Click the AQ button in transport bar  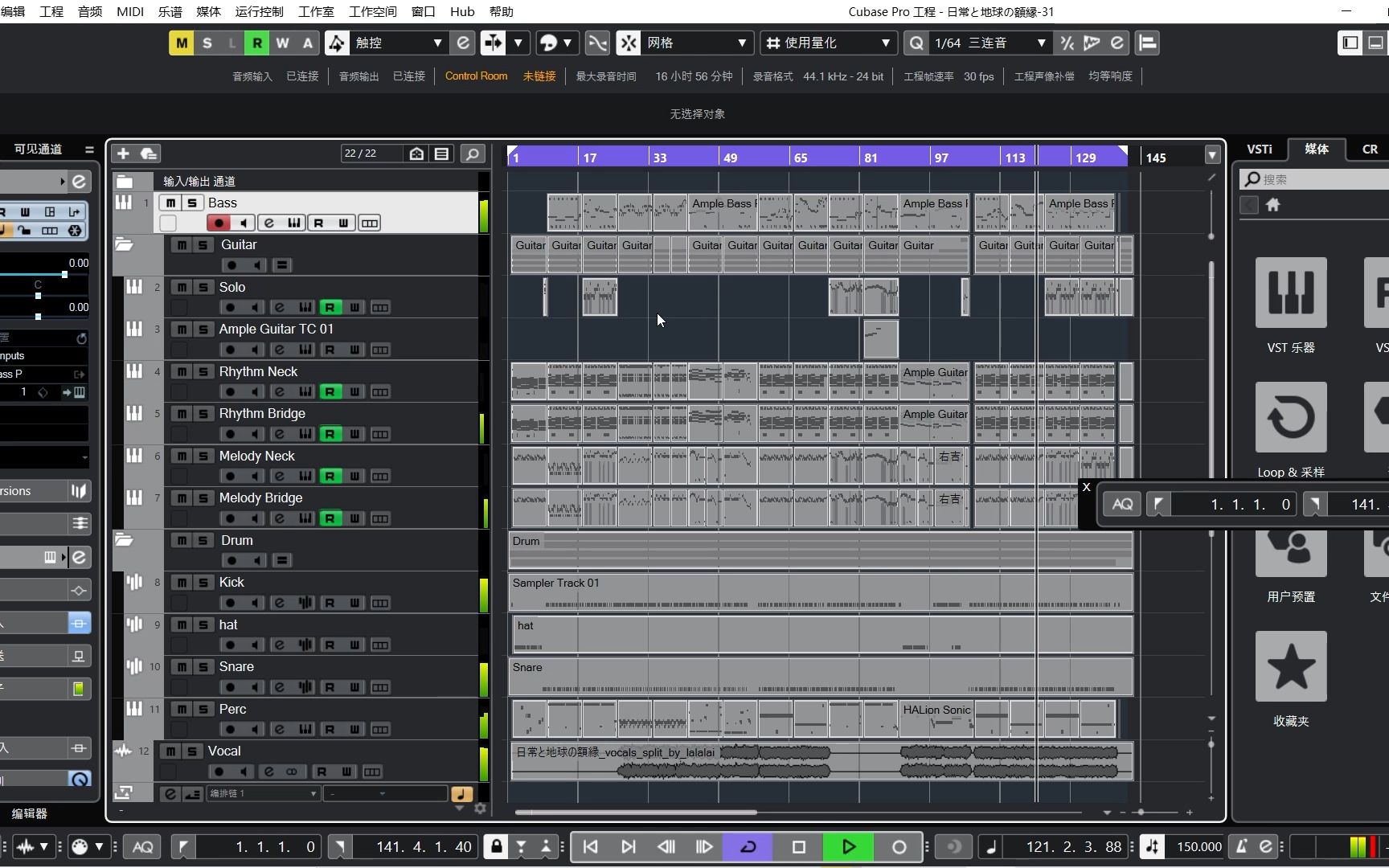coord(143,846)
